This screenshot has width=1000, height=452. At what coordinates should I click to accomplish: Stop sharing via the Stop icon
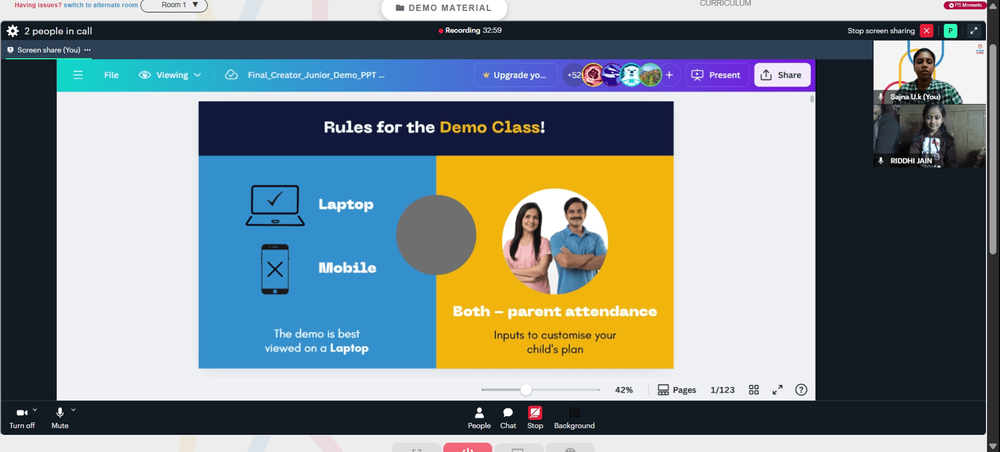pyautogui.click(x=535, y=418)
